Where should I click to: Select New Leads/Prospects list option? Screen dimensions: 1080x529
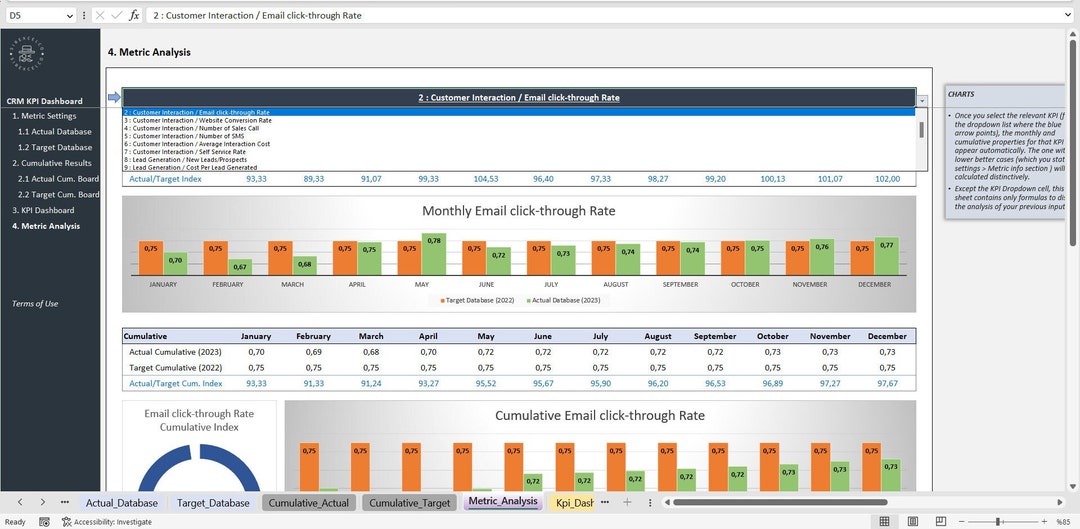[x=519, y=160]
